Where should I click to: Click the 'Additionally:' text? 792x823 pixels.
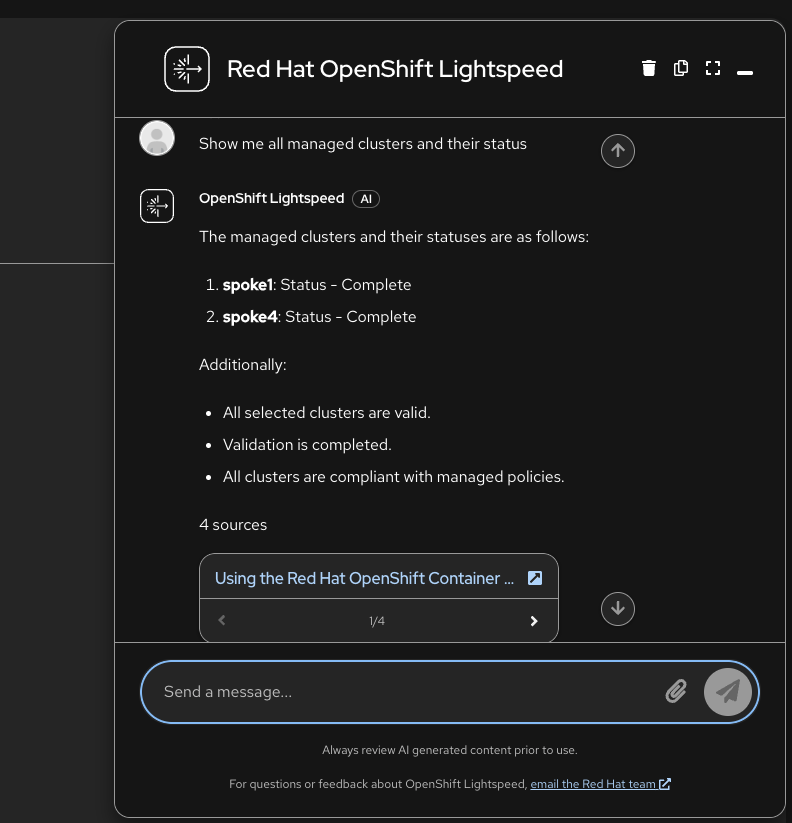pyautogui.click(x=242, y=365)
